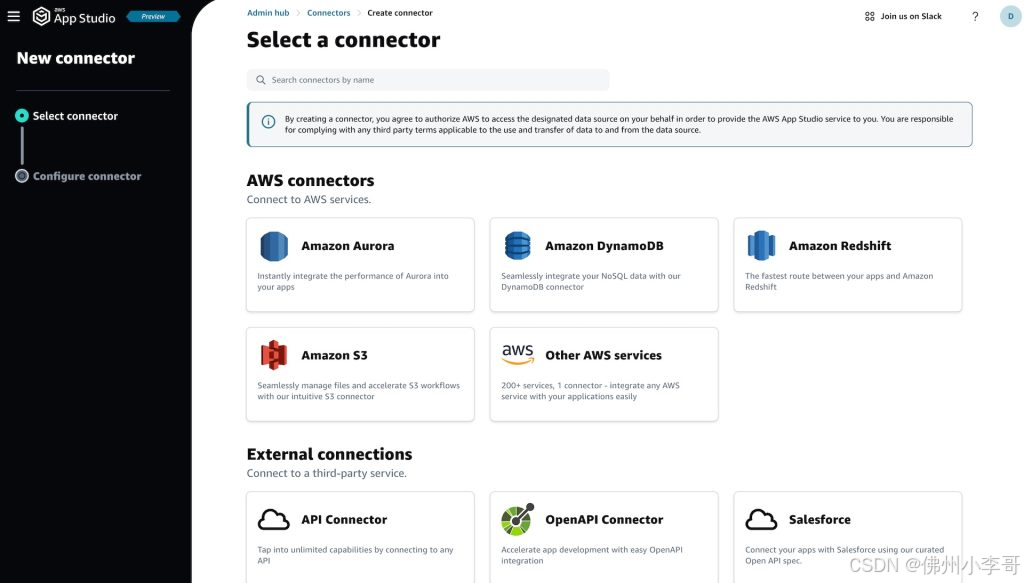Choose the Amazon DynamoDB connector title
1024x583 pixels.
(x=604, y=246)
